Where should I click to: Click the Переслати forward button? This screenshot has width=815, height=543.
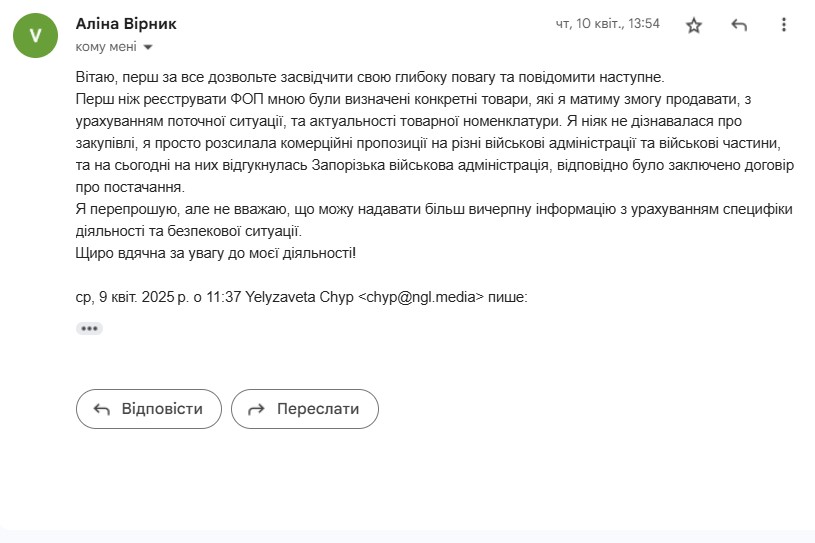tap(305, 409)
